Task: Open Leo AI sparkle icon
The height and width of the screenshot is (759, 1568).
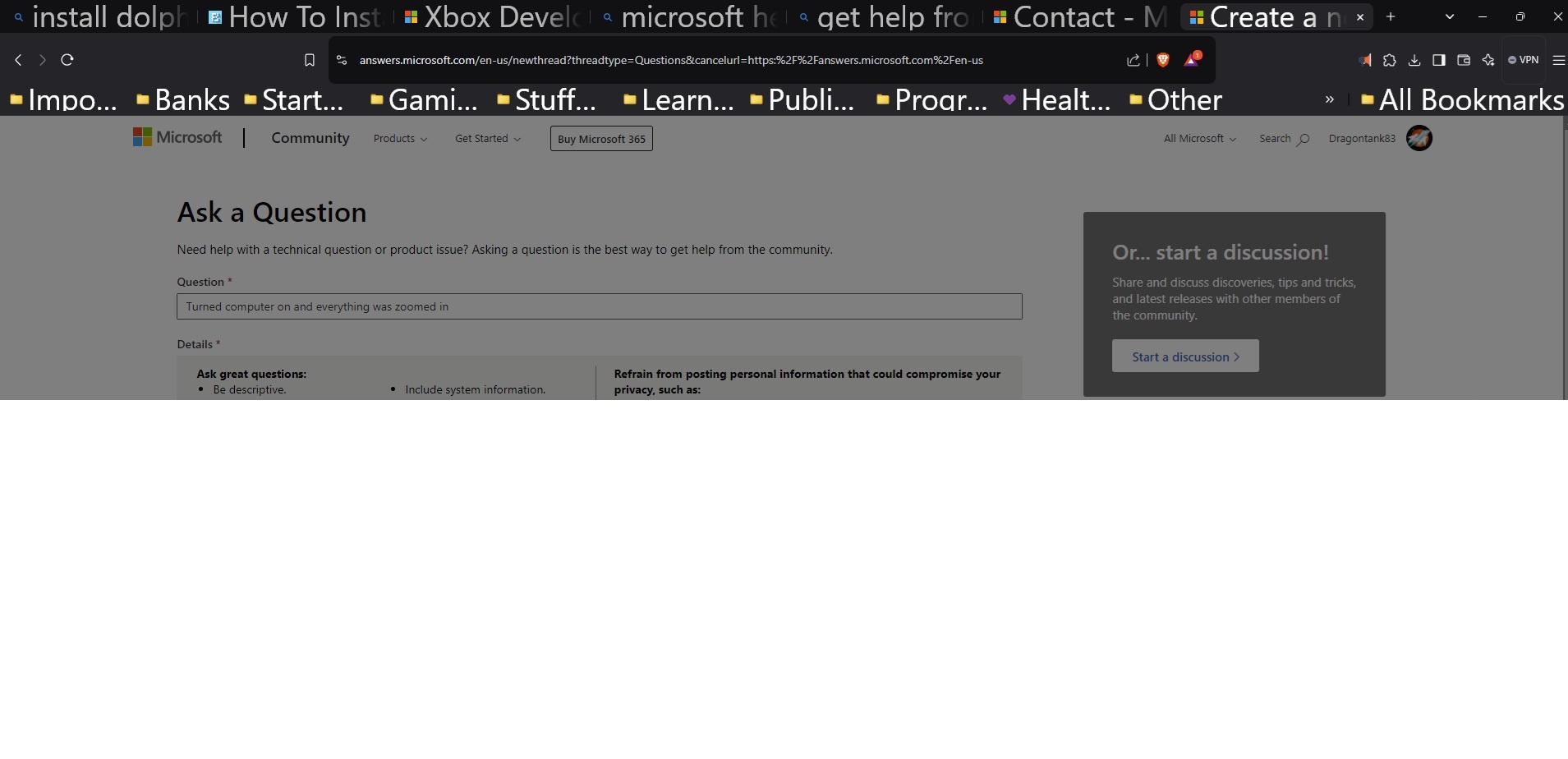Action: [1488, 60]
